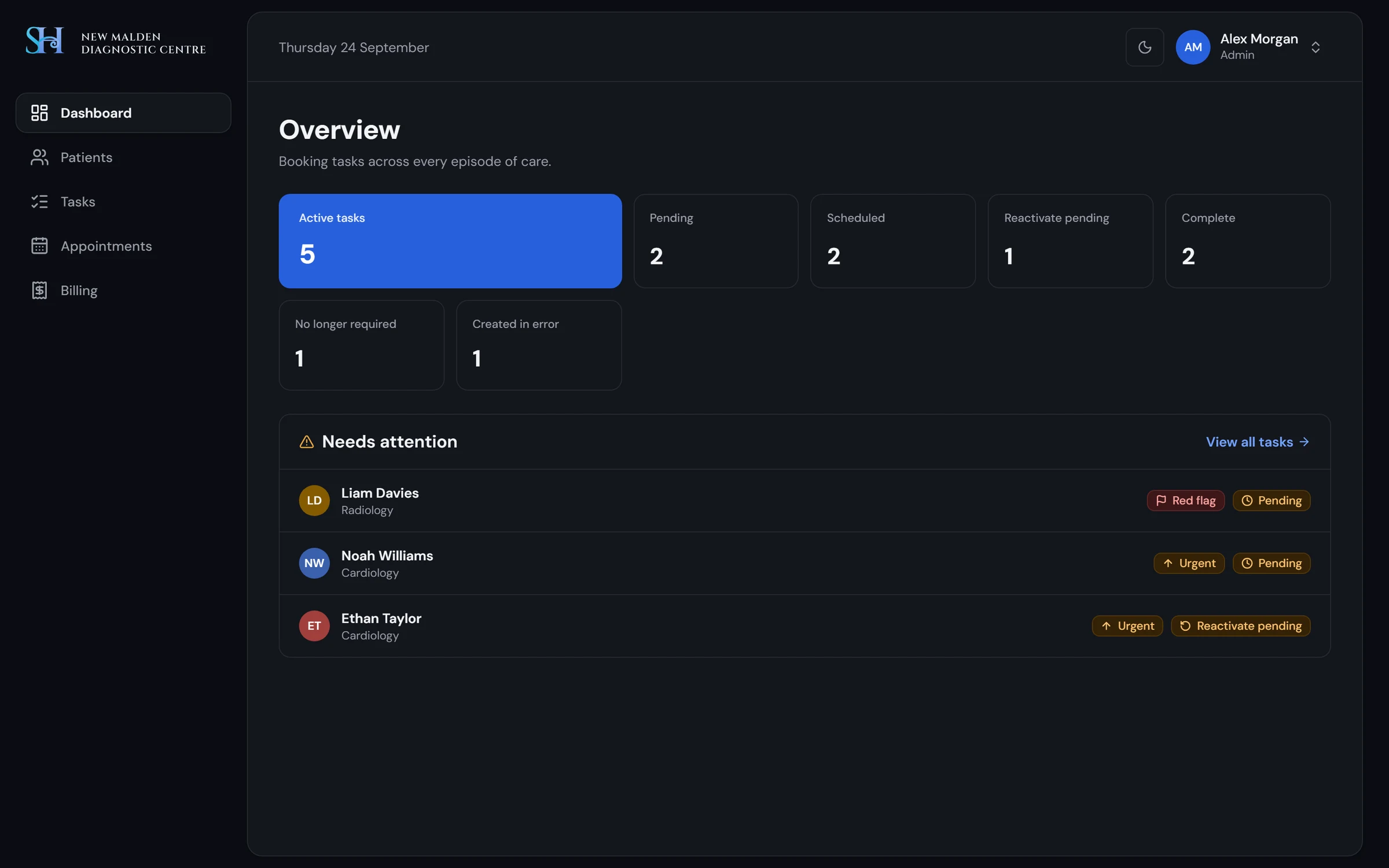Click the Billing receipt icon
Image resolution: width=1389 pixels, height=868 pixels.
(x=39, y=290)
